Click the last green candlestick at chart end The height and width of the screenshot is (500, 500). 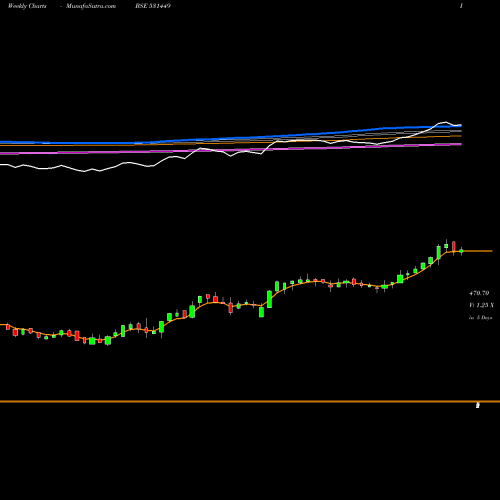coord(462,251)
